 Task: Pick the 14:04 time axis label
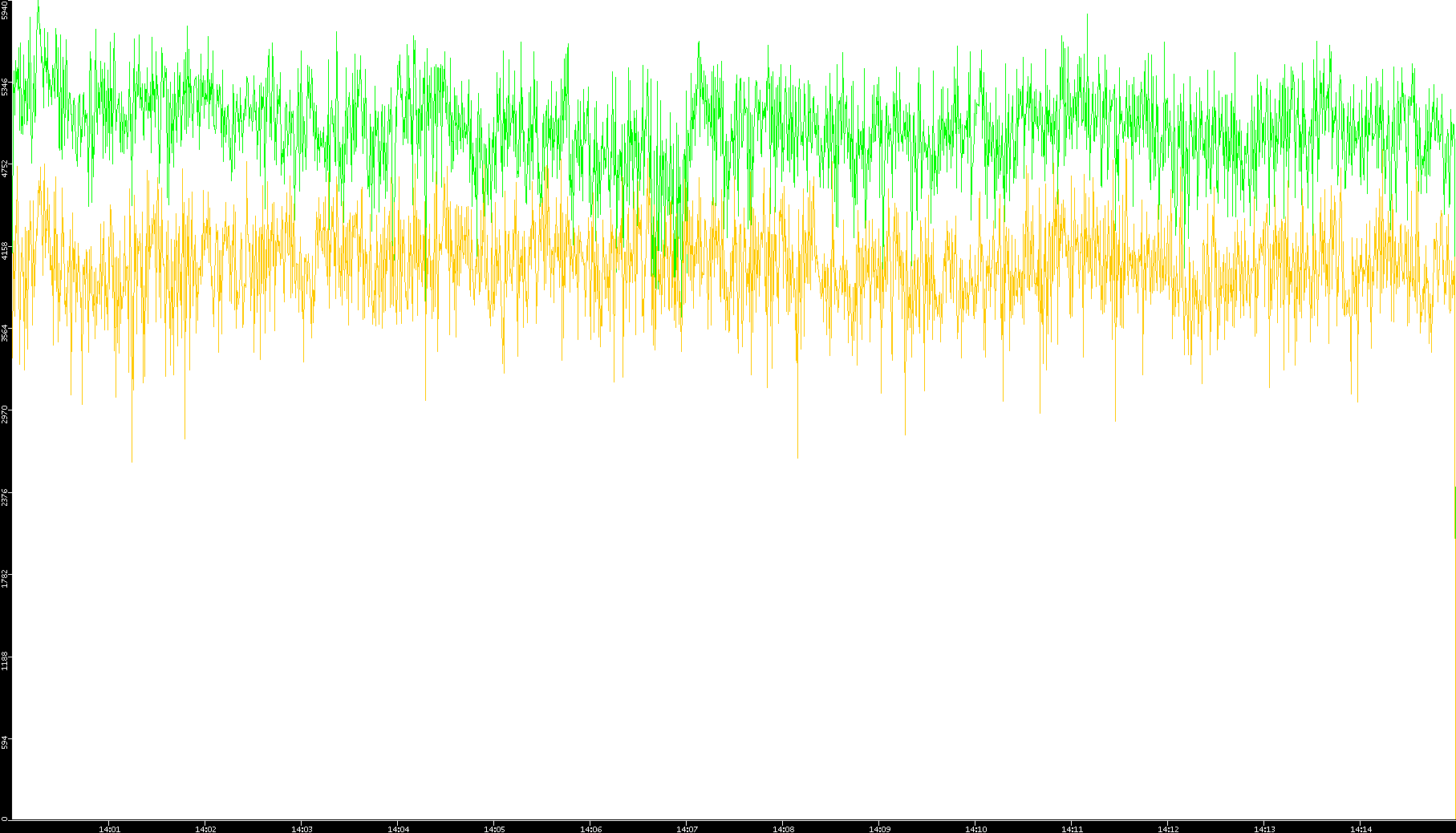398,828
